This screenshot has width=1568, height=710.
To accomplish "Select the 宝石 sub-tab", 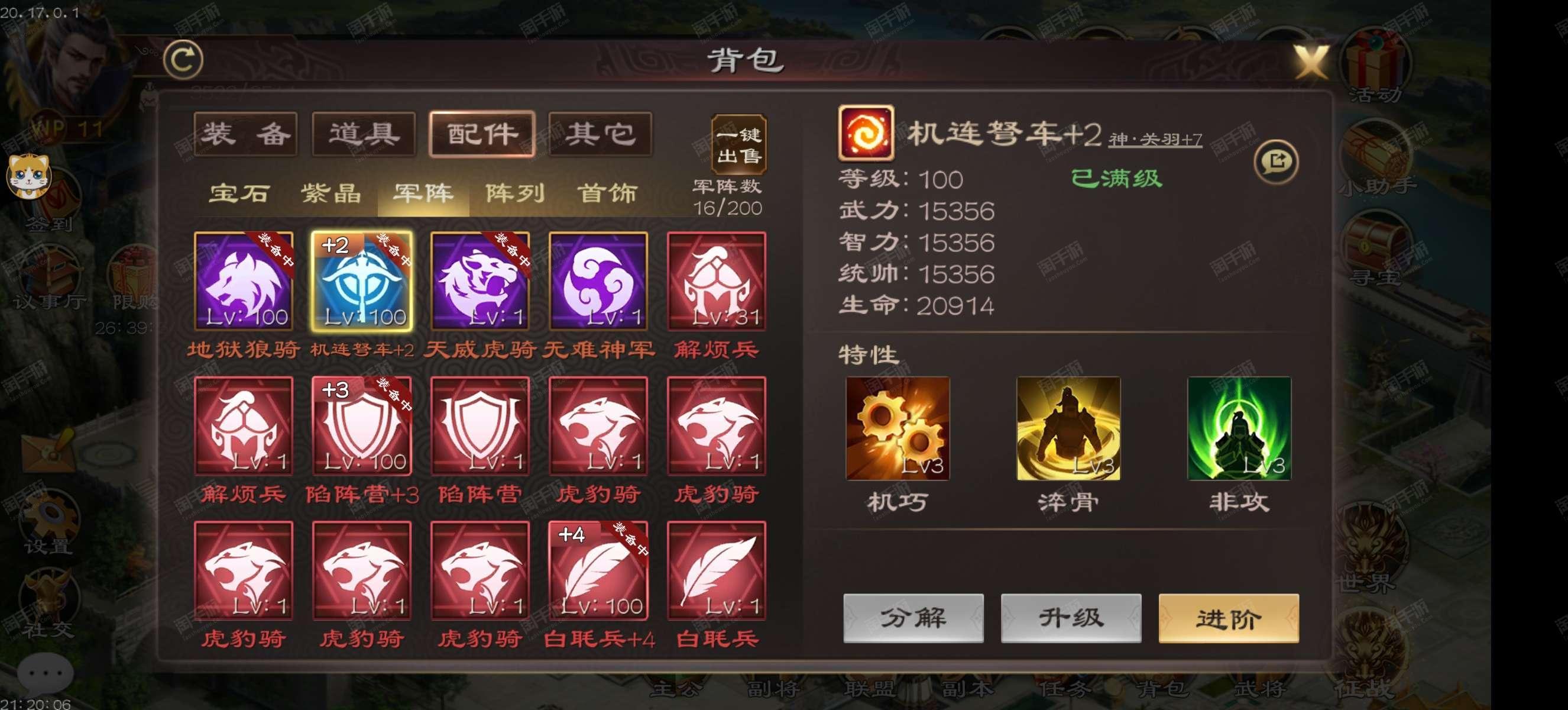I will click(x=239, y=193).
